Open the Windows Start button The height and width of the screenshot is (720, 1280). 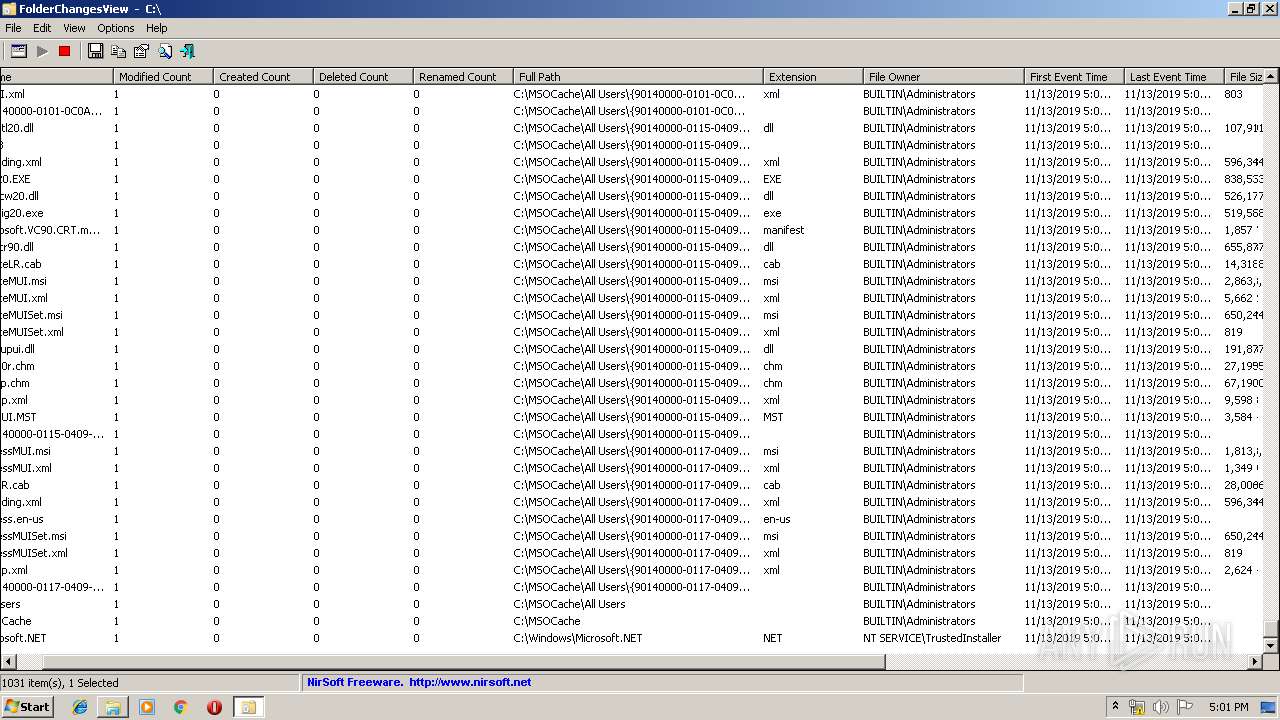tap(27, 707)
